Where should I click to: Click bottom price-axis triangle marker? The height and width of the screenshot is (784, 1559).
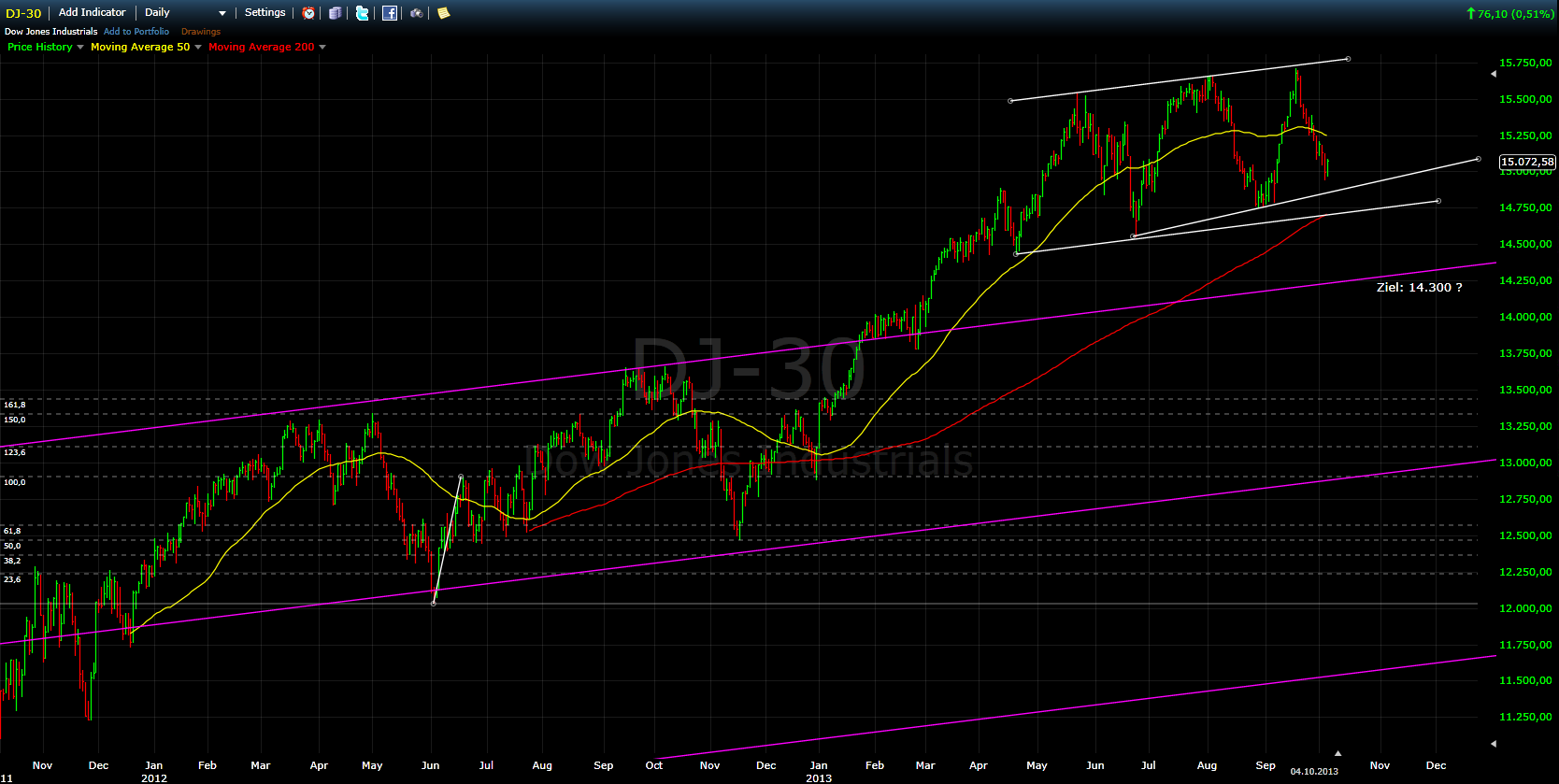coord(1493,744)
